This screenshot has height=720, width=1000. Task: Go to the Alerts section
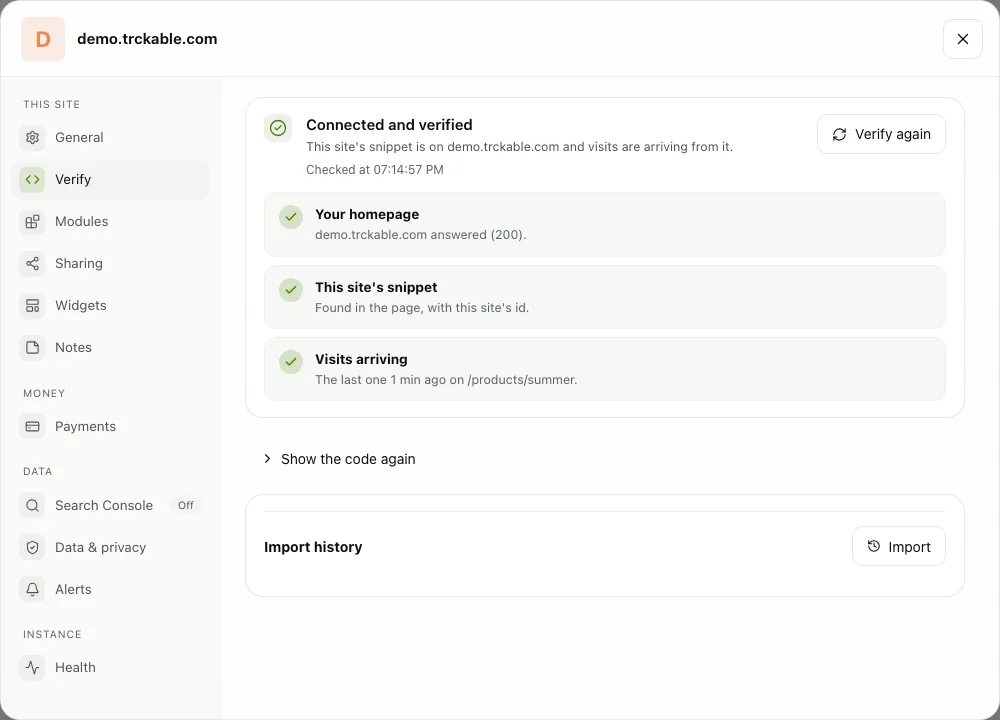[x=110, y=589]
